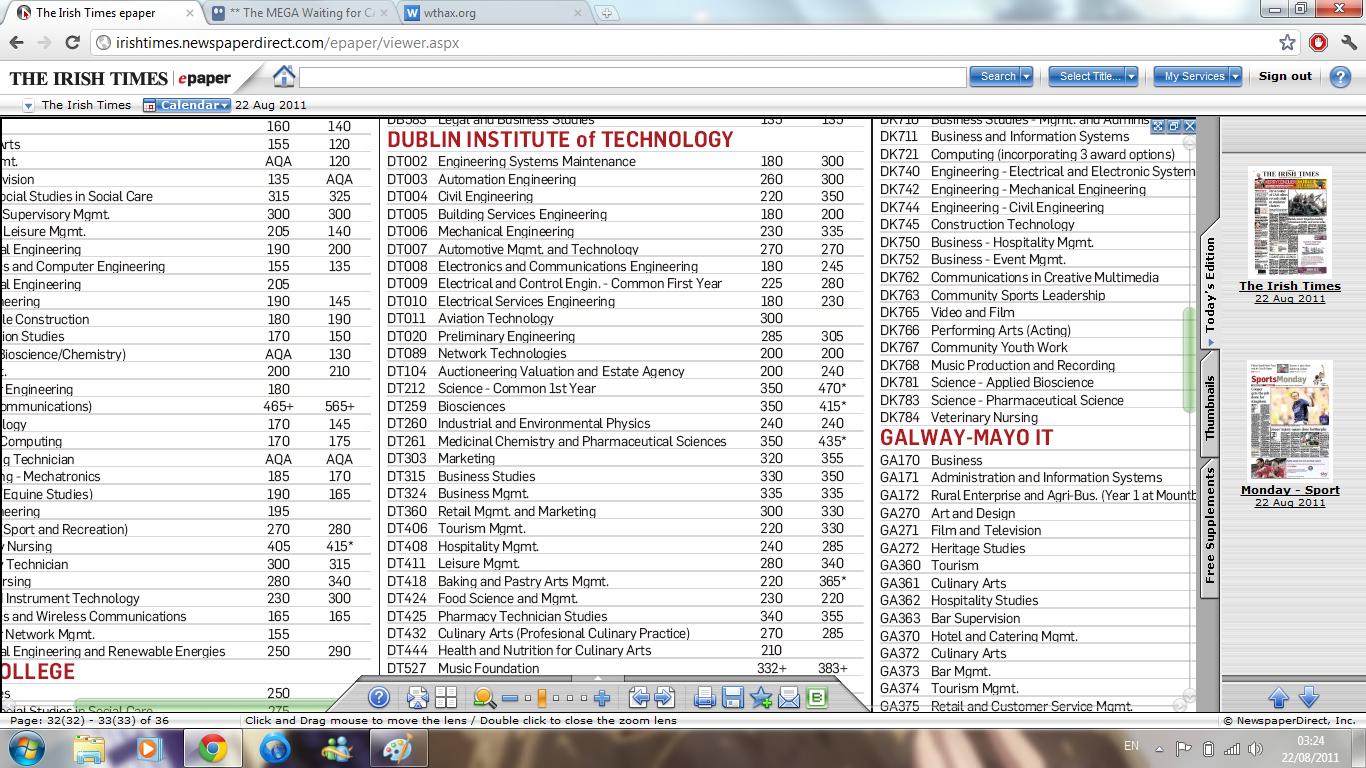Click DUBLIN INSTITUTE of TECHNOLOGY heading

tap(560, 139)
